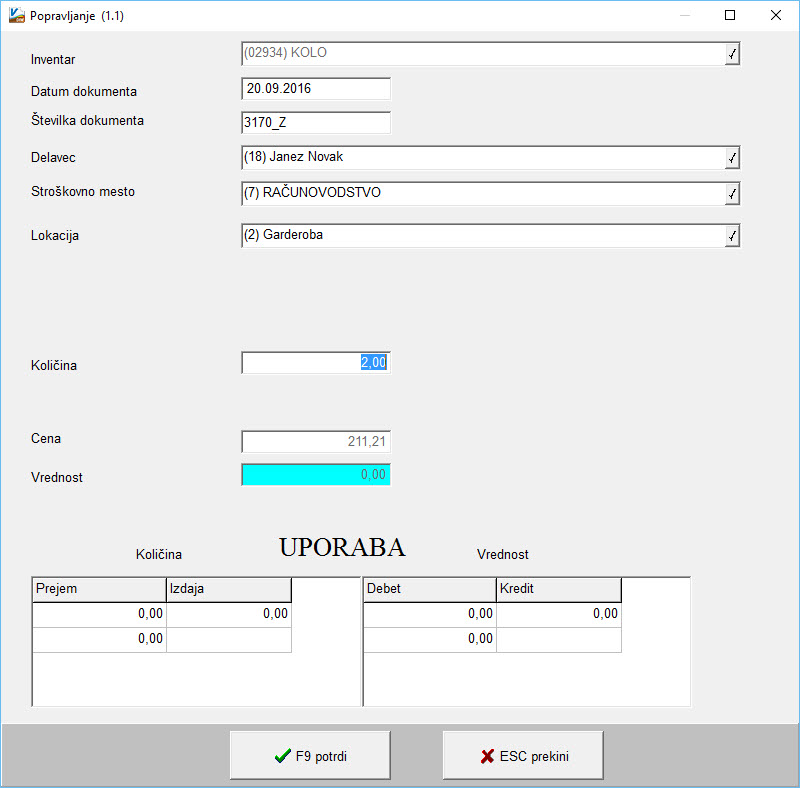Select the cyan Vrednost field

pos(315,475)
